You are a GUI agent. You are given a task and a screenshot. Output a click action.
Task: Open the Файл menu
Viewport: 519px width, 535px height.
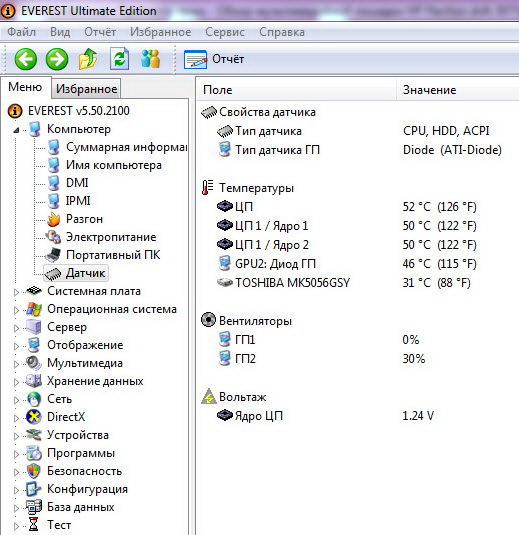[21, 32]
